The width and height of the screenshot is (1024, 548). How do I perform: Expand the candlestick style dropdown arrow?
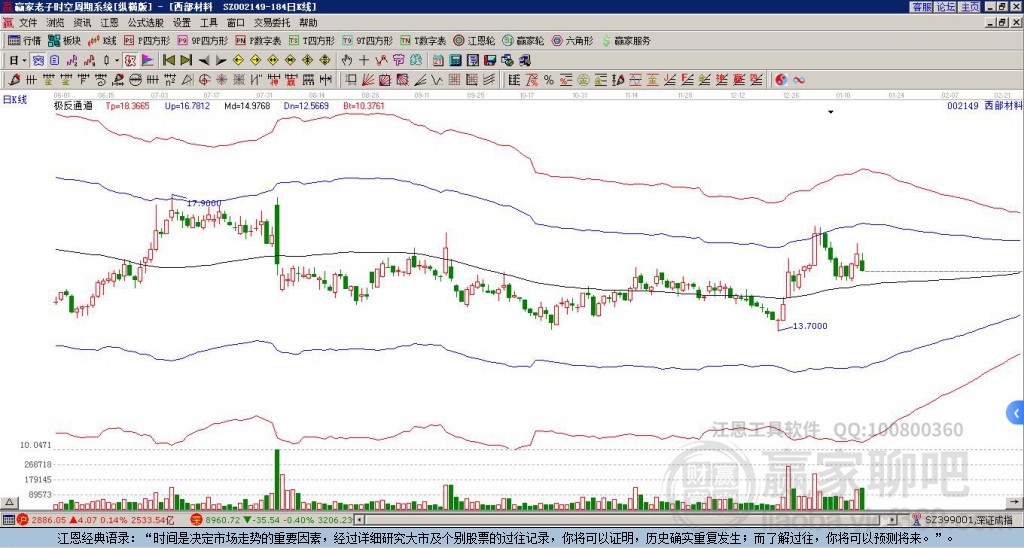pyautogui.click(x=117, y=60)
